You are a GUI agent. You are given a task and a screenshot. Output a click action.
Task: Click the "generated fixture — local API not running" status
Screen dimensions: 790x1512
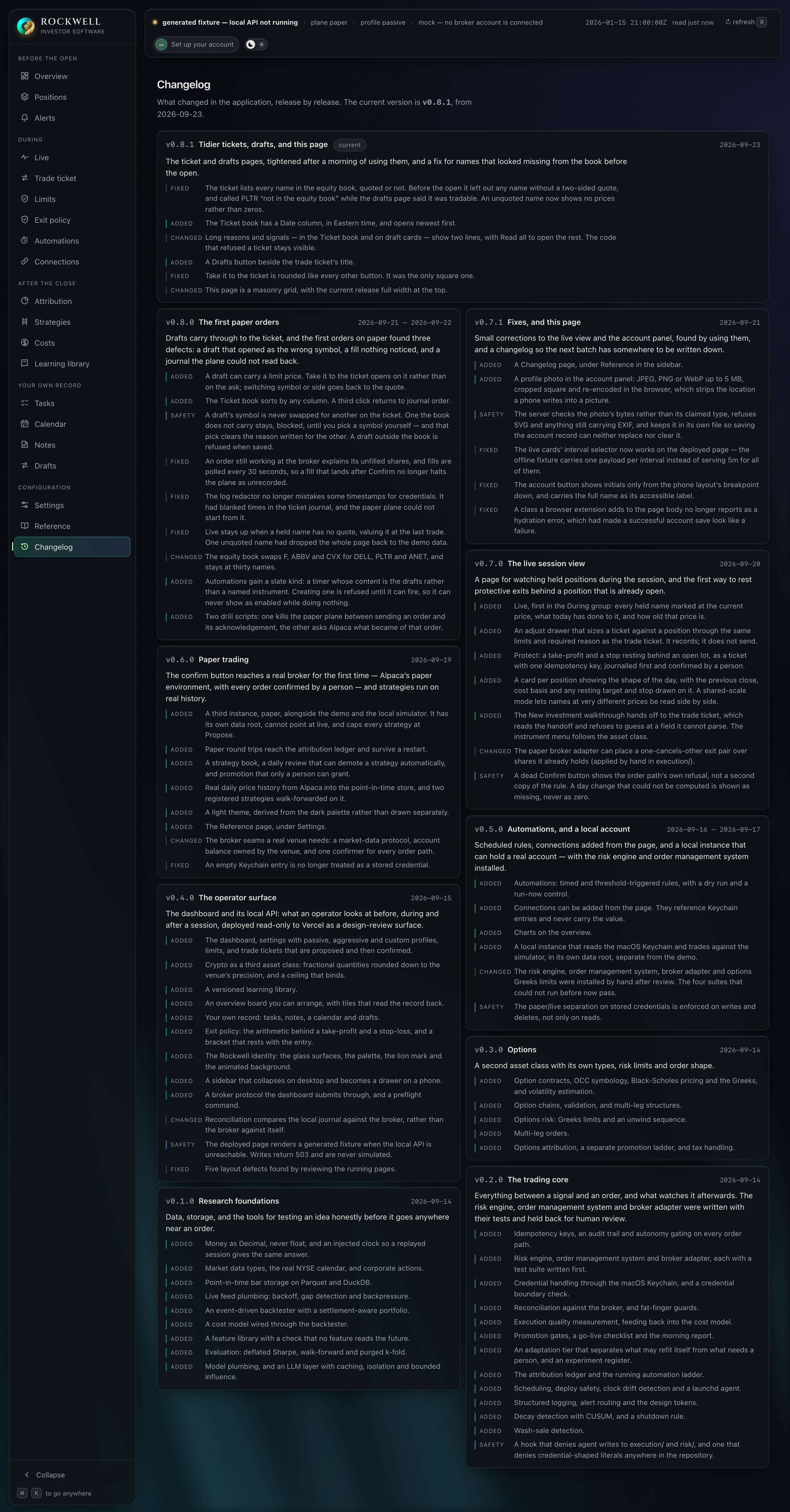coord(230,22)
